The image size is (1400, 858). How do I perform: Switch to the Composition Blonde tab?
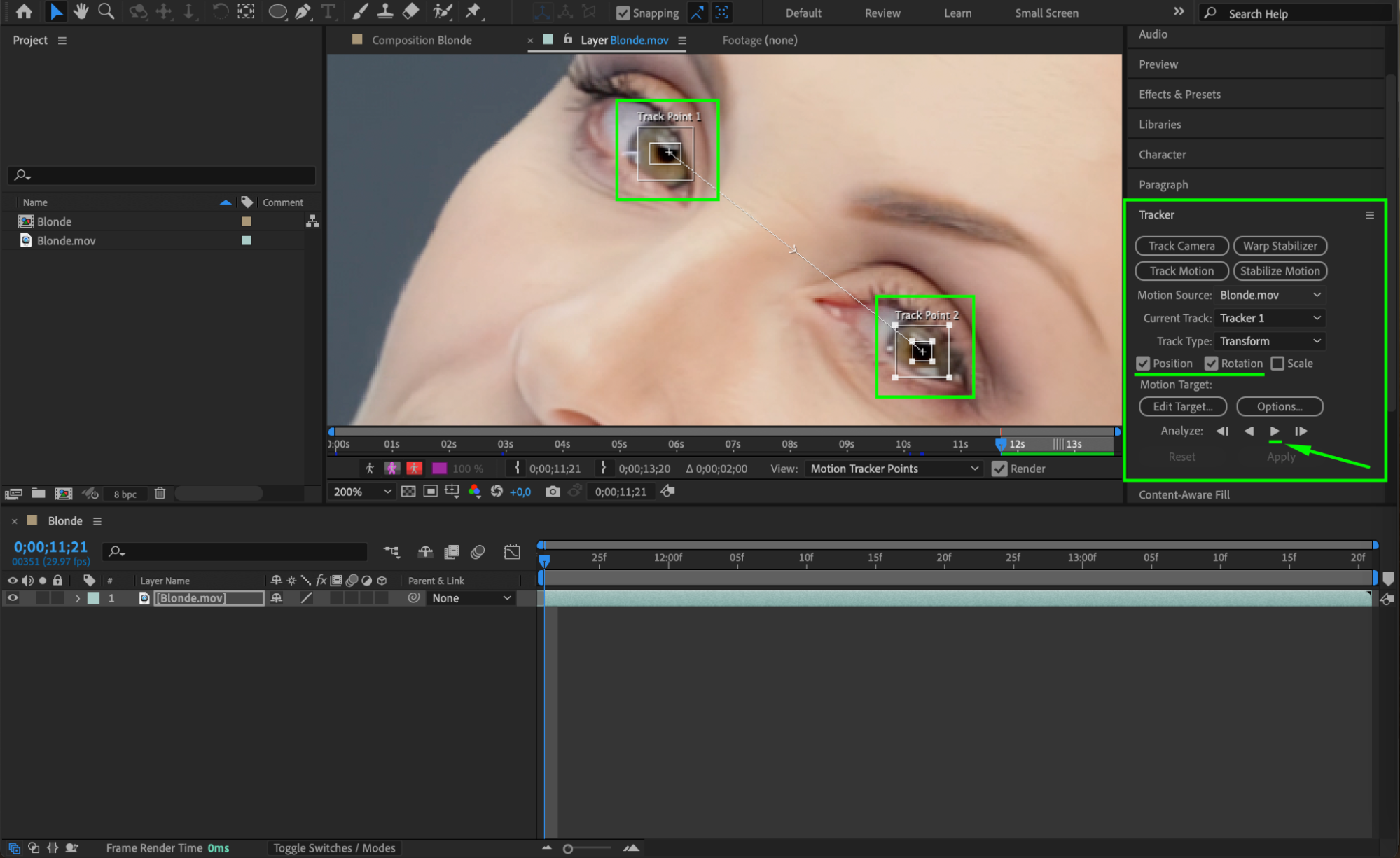tap(422, 40)
